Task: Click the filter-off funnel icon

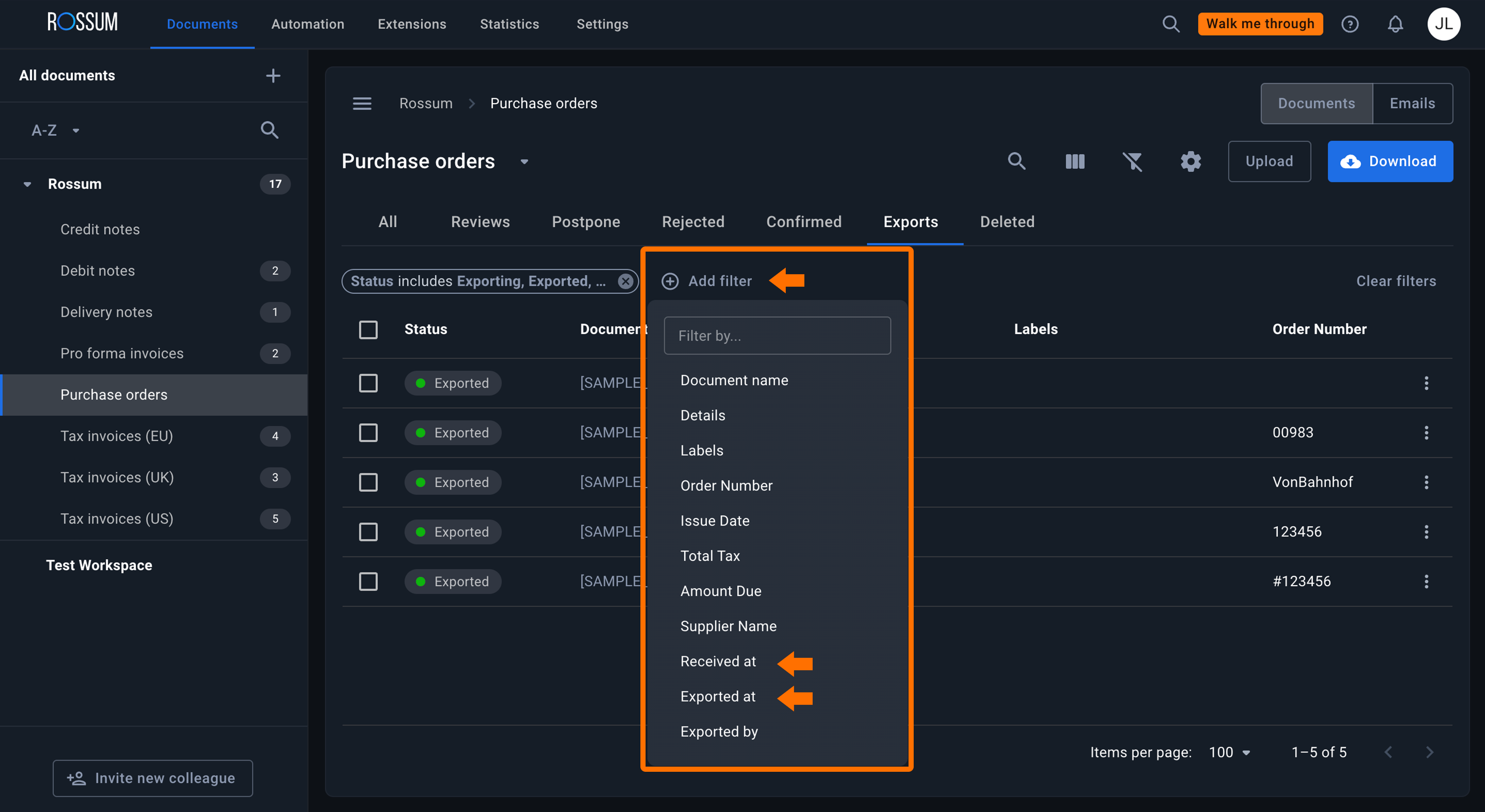Action: 1132,161
